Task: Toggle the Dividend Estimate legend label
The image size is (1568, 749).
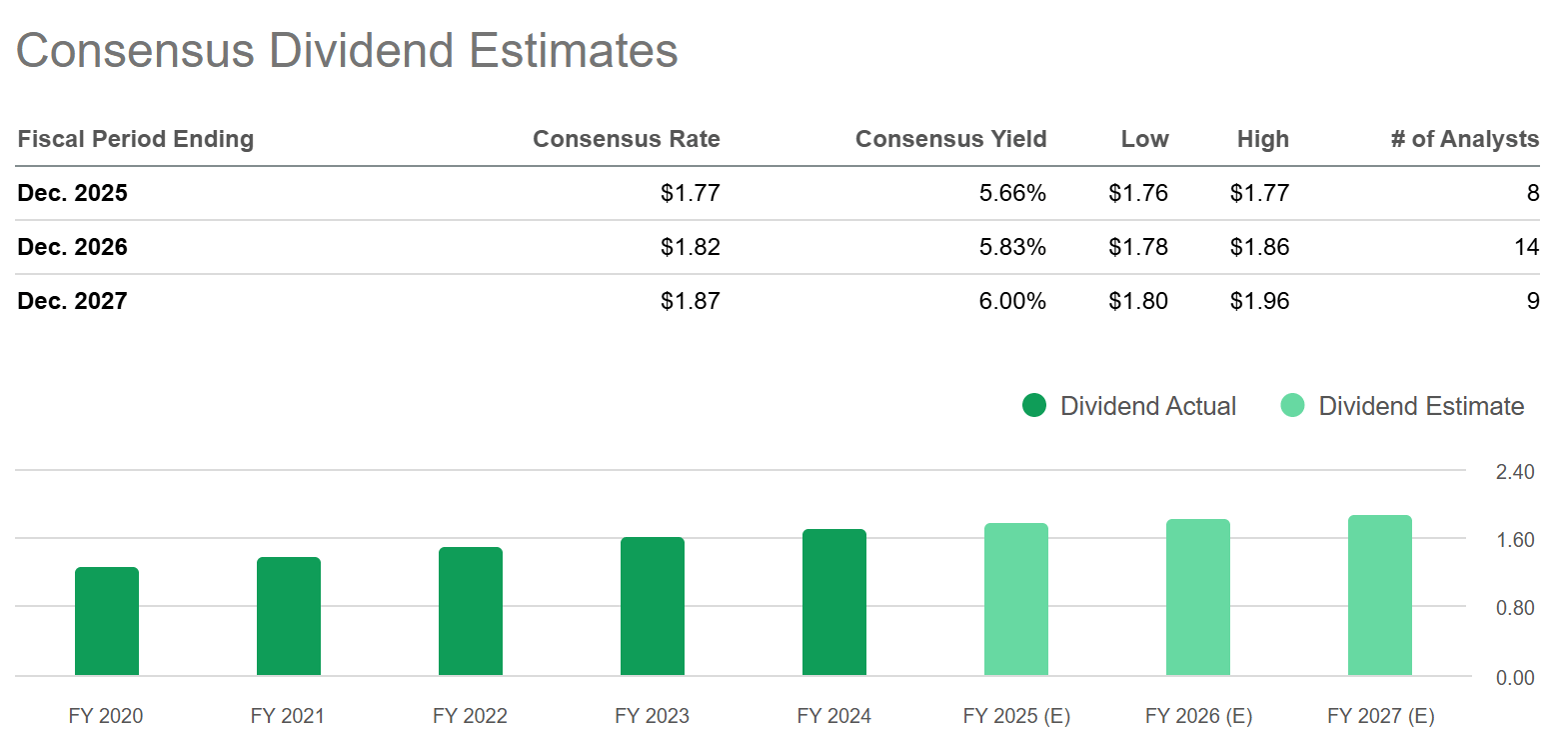Action: (x=1420, y=406)
